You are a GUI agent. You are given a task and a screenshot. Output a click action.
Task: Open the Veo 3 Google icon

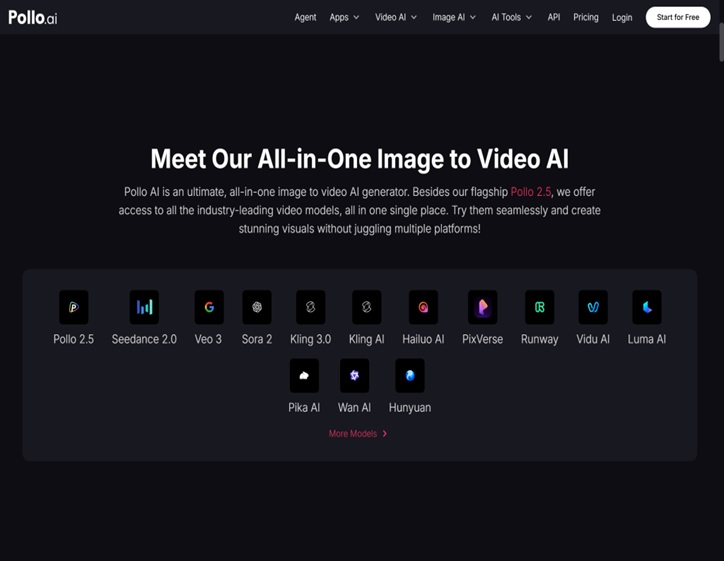click(209, 307)
